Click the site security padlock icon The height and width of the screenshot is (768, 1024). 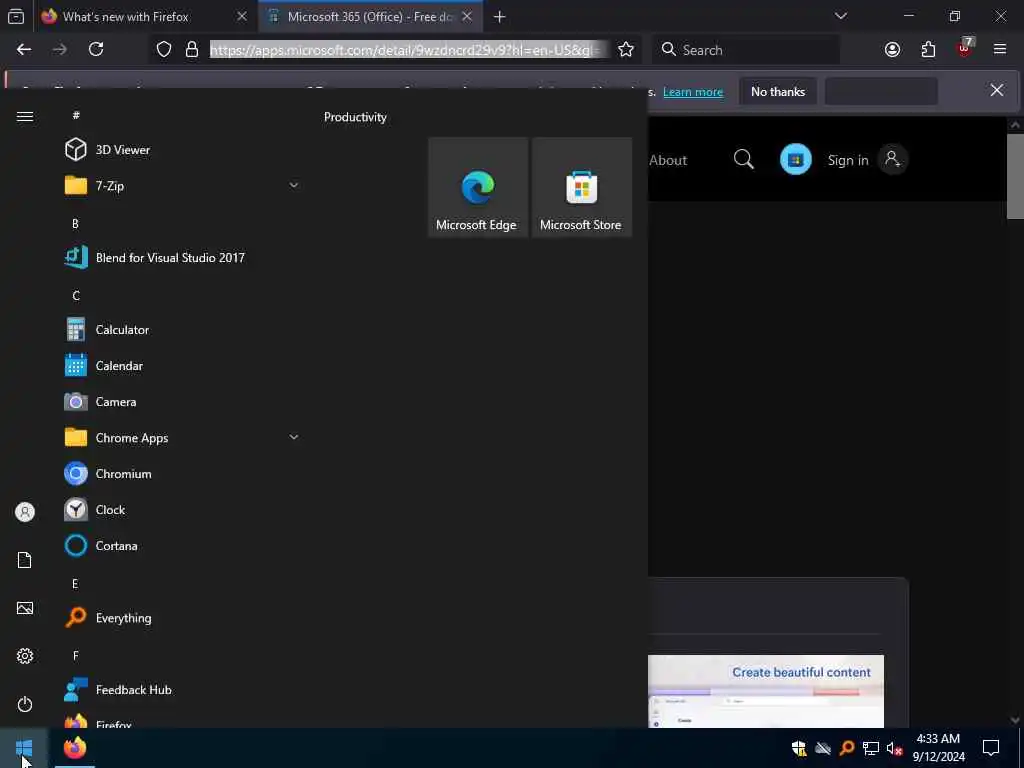192,50
